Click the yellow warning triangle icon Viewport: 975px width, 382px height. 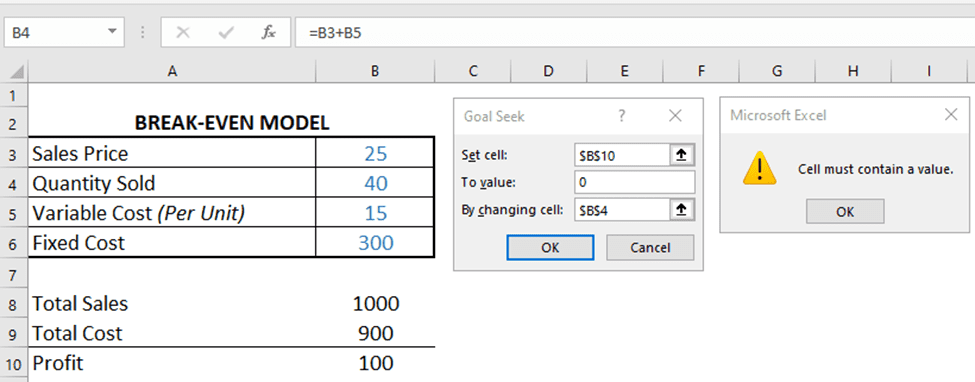pyautogui.click(x=759, y=169)
